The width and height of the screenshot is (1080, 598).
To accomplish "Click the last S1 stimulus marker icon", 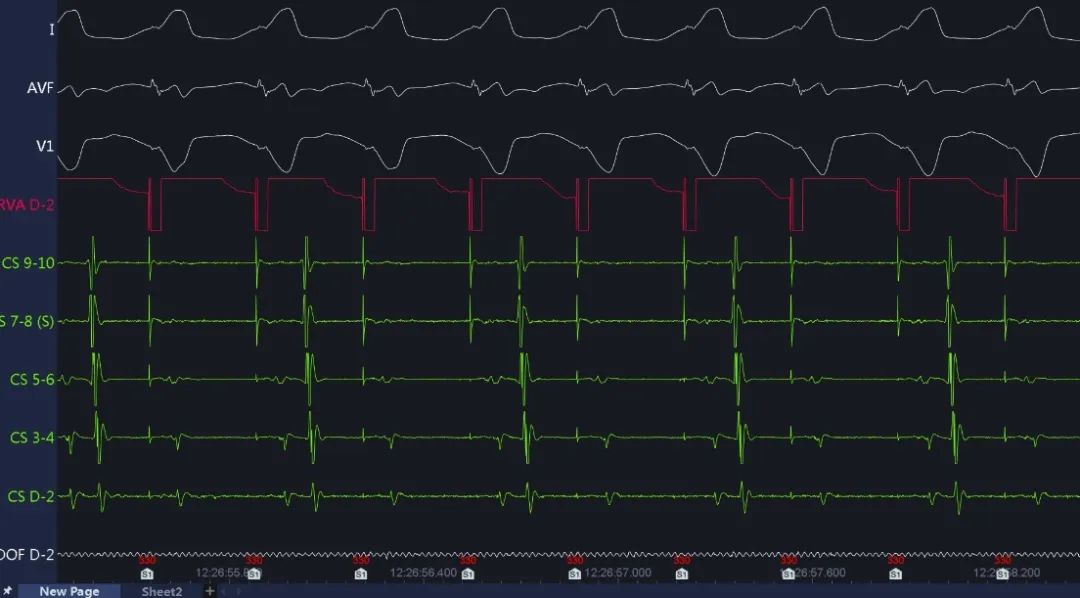I will point(1002,574).
